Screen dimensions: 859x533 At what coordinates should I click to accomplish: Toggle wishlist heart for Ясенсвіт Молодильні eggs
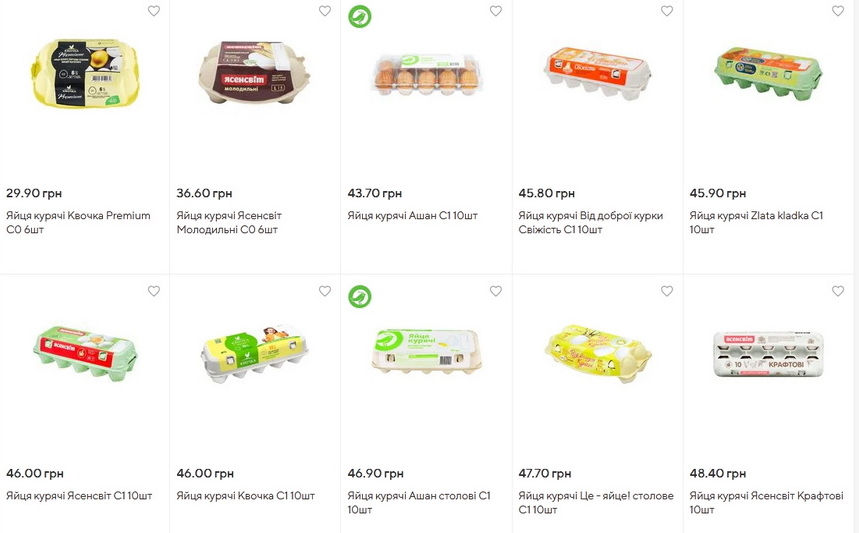click(x=324, y=11)
